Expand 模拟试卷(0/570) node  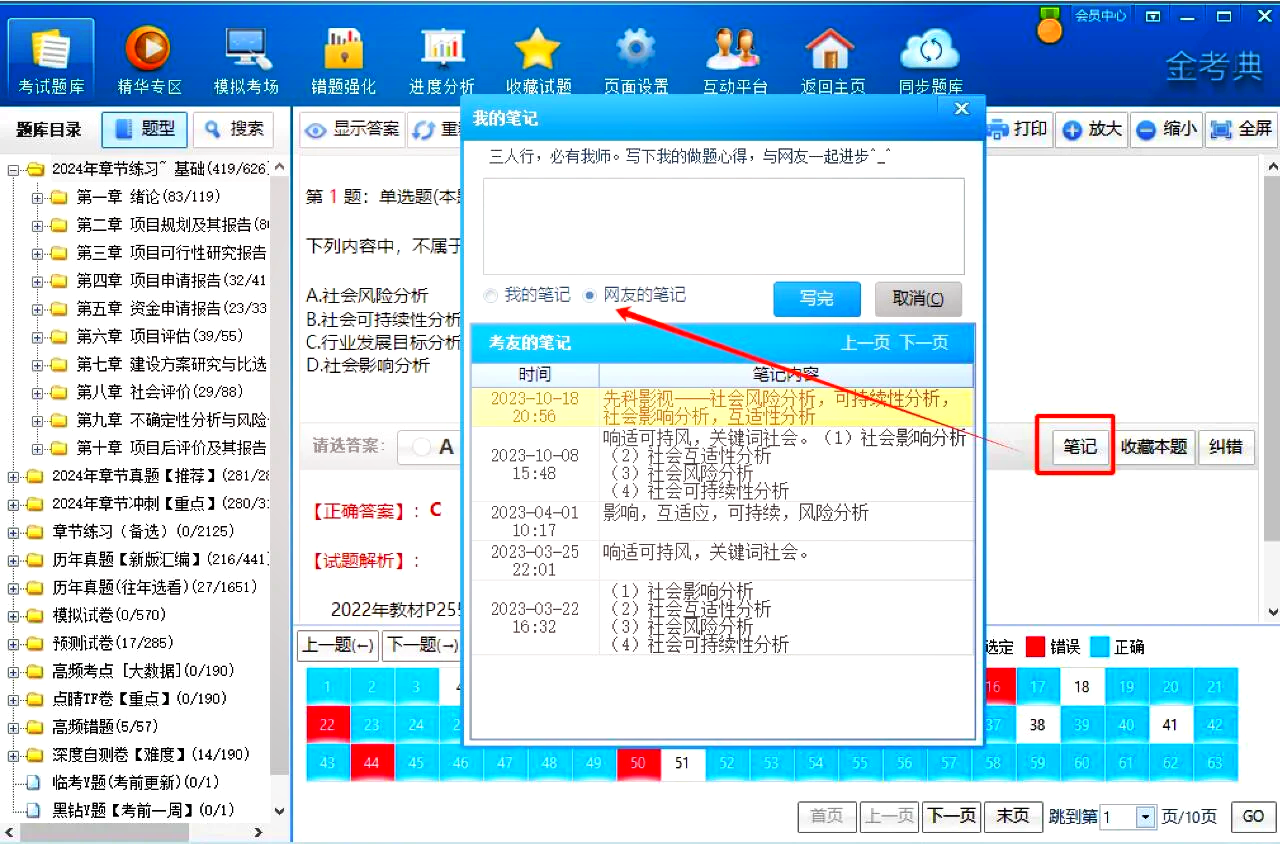(14, 615)
